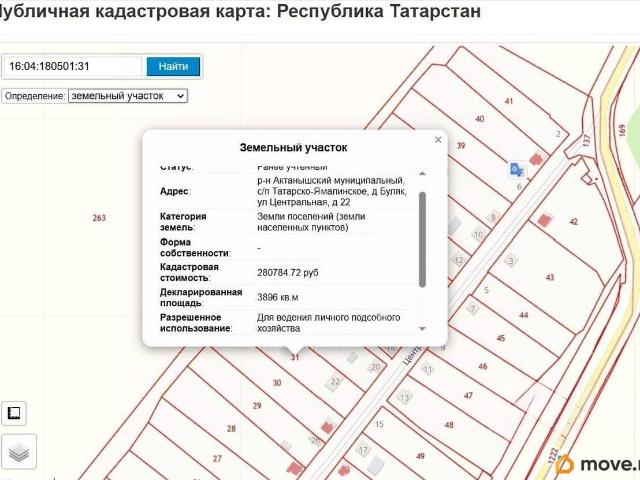
Task: Click the cadastral value 280784.72 руб
Action: (288, 273)
